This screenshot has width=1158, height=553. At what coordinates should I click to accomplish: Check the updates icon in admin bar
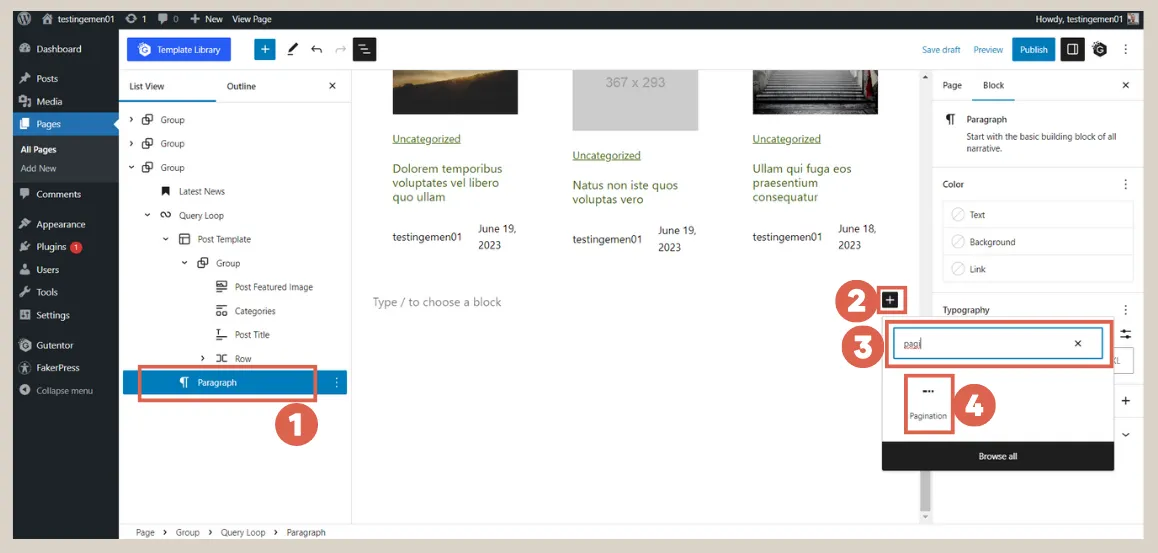pyautogui.click(x=136, y=19)
